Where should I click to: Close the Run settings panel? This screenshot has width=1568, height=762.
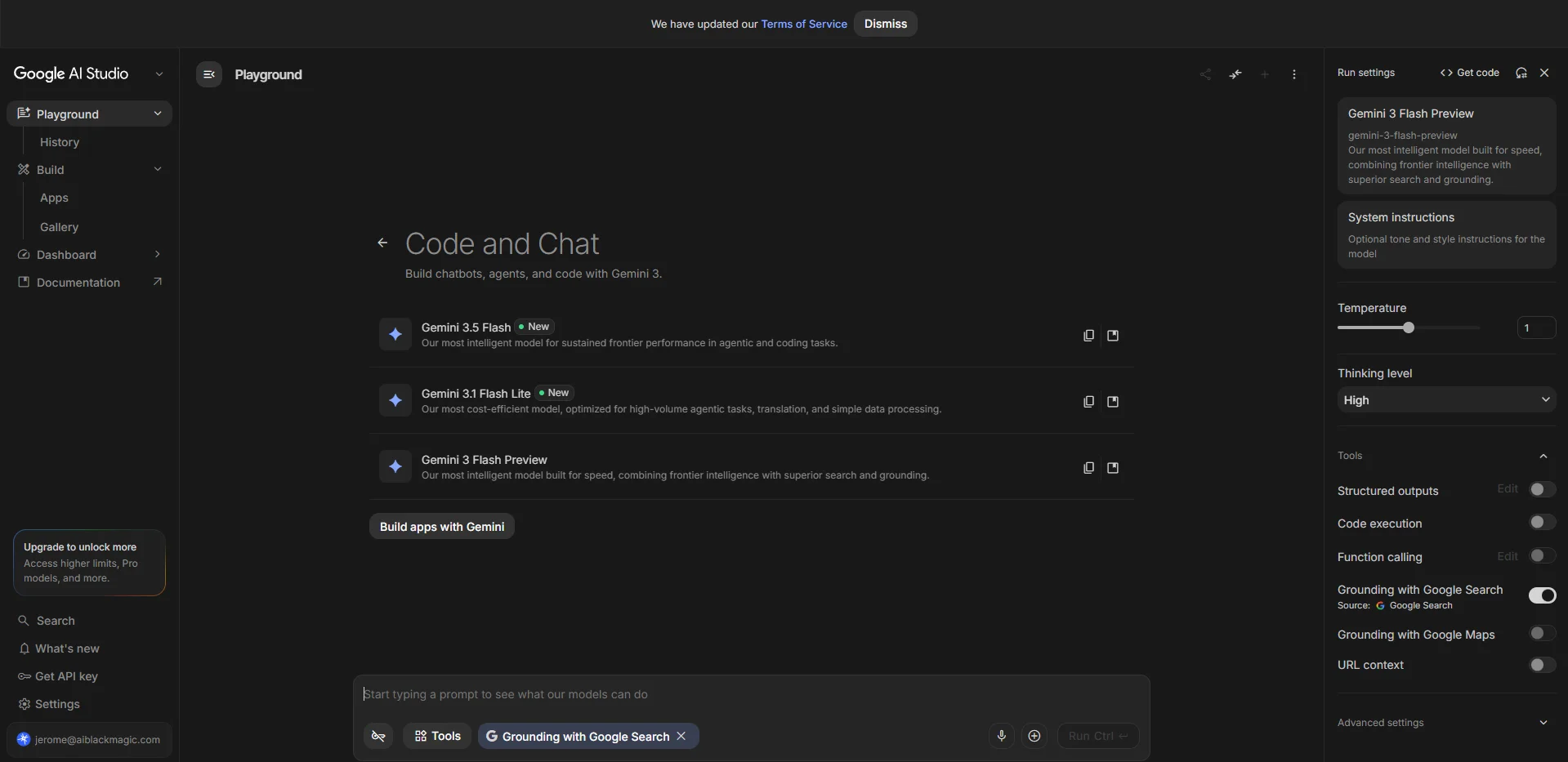[x=1544, y=73]
